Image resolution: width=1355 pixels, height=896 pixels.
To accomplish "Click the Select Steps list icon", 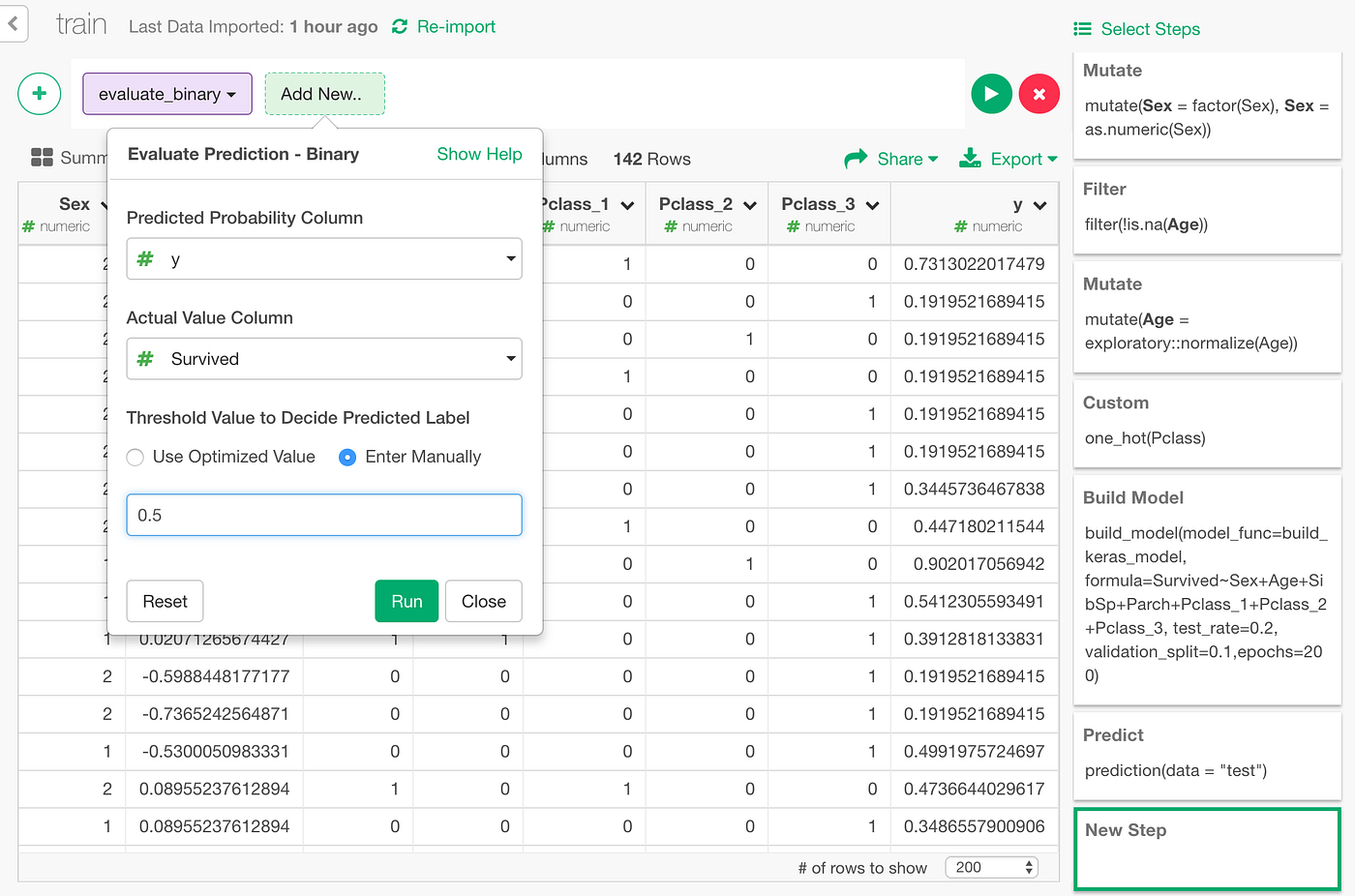I will click(x=1082, y=28).
